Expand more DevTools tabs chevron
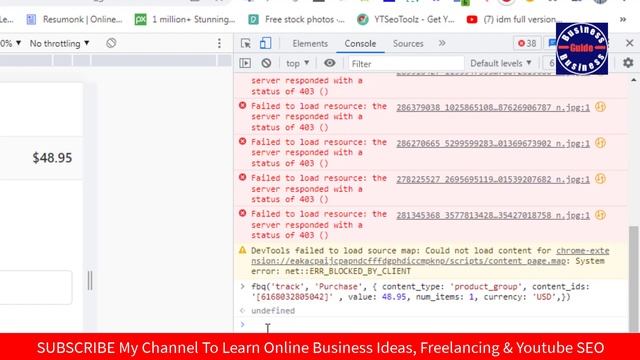 (x=442, y=43)
